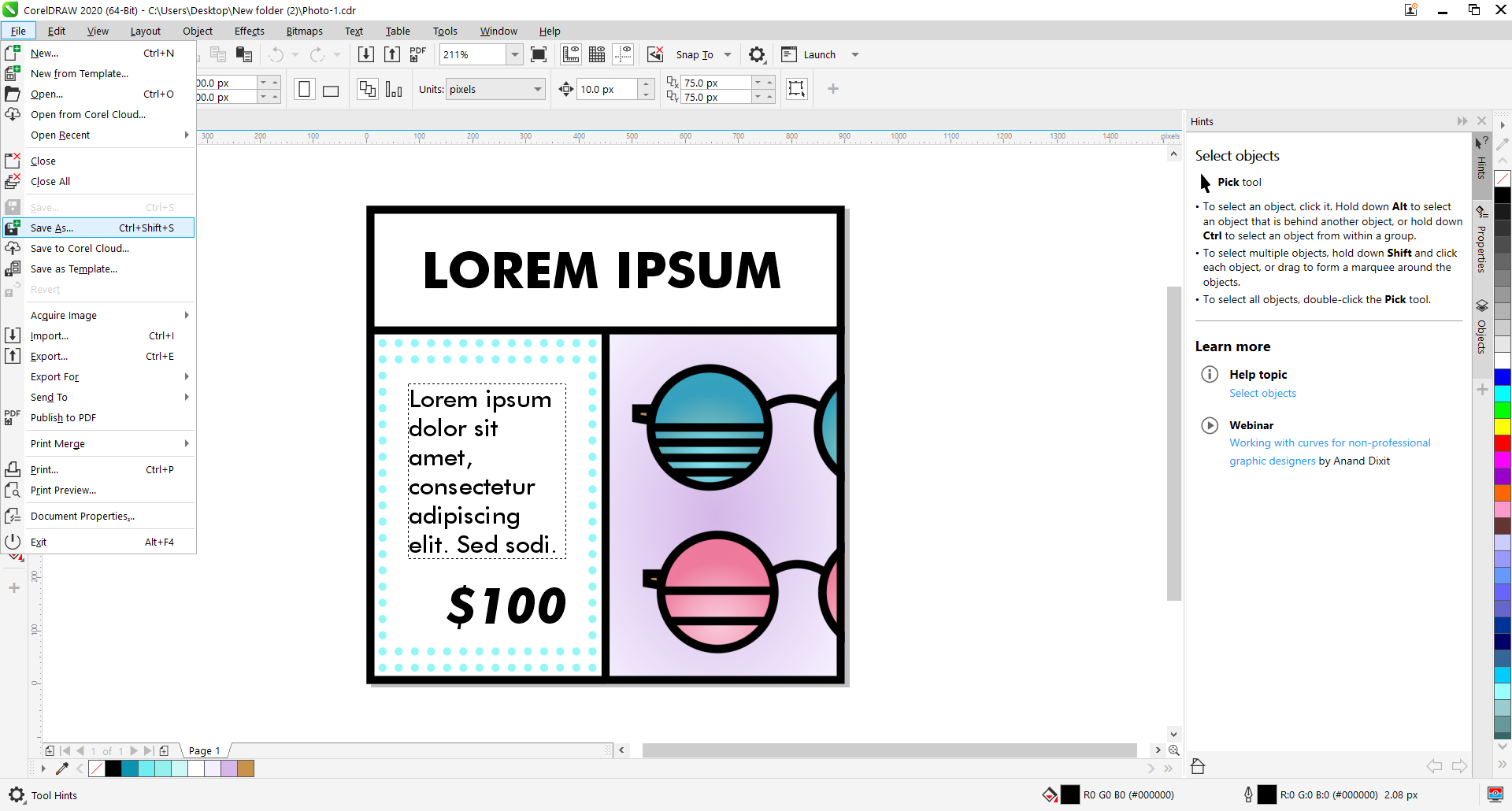Click the Page 1 tab
The height and width of the screenshot is (811, 1512).
click(204, 750)
